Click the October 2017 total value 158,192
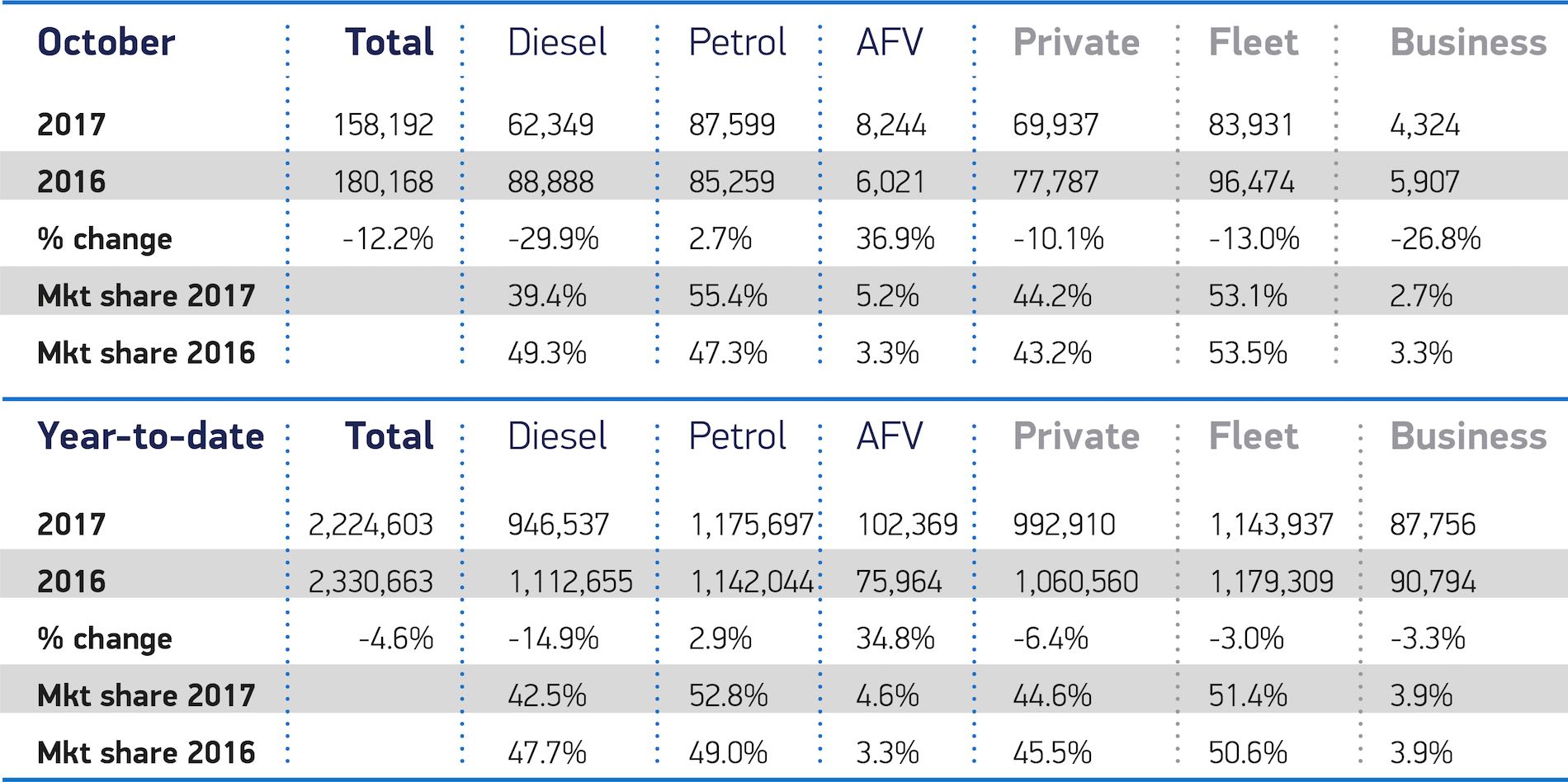Viewport: 1568px width, 782px height. point(384,125)
